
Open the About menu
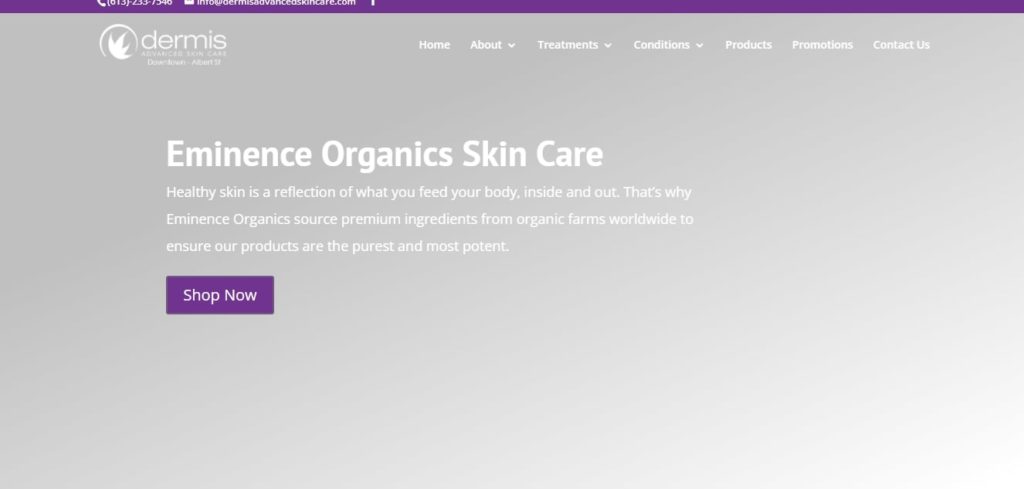pyautogui.click(x=487, y=45)
